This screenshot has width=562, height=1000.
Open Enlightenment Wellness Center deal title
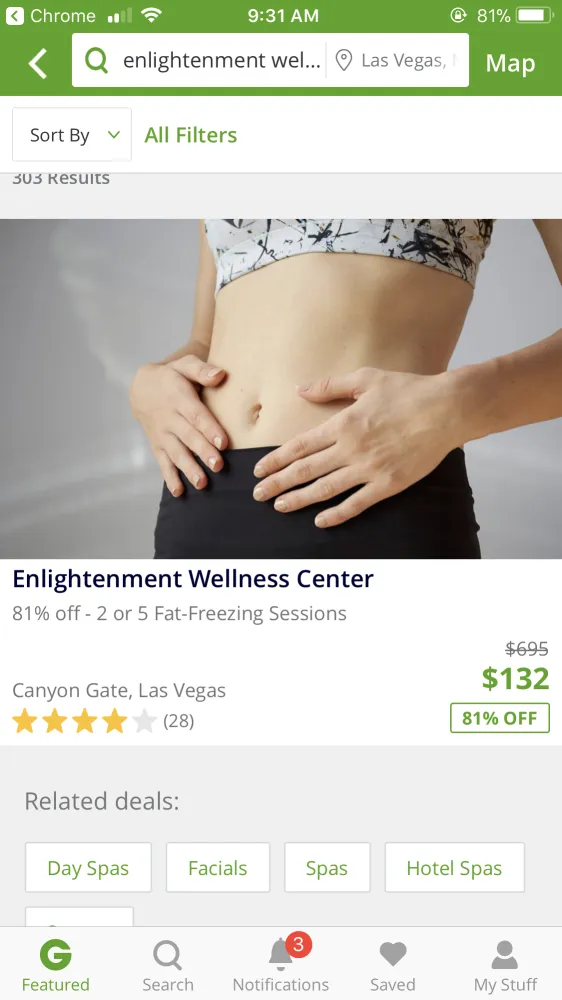193,578
